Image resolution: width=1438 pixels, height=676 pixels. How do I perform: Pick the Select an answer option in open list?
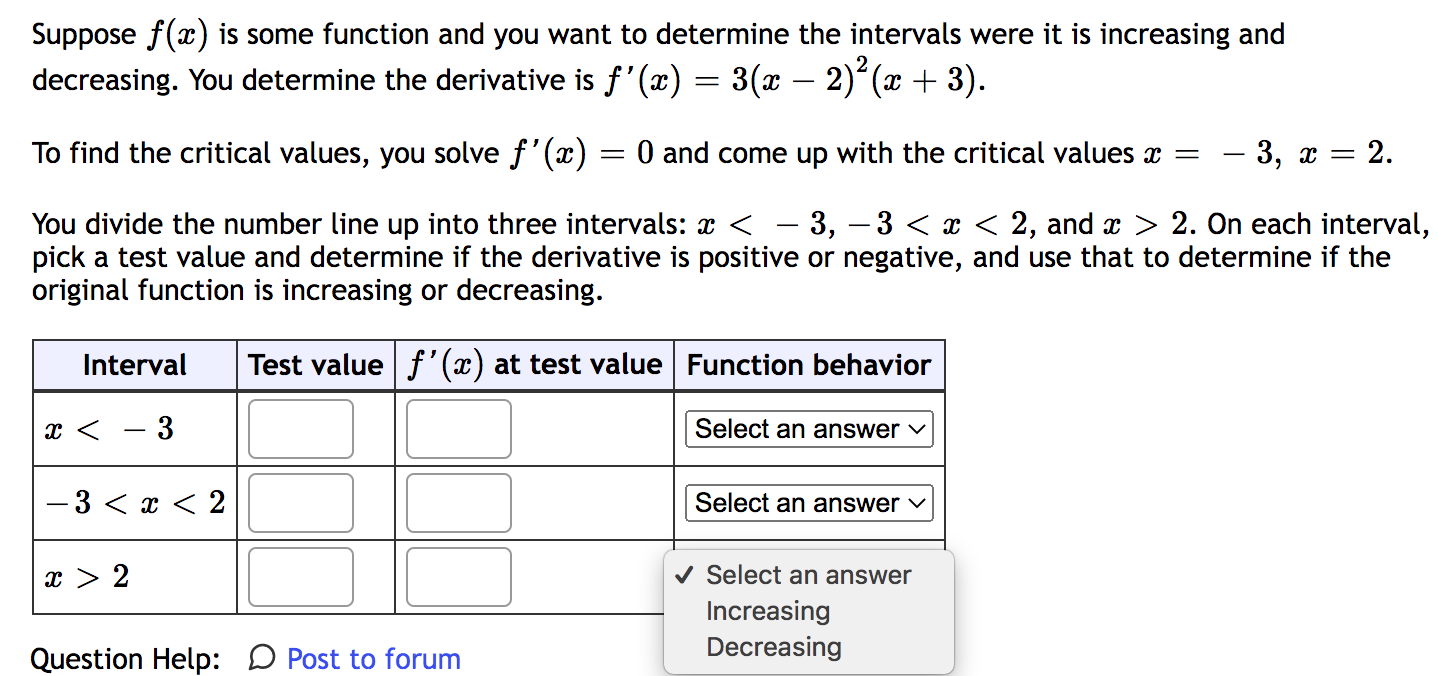coord(809,575)
